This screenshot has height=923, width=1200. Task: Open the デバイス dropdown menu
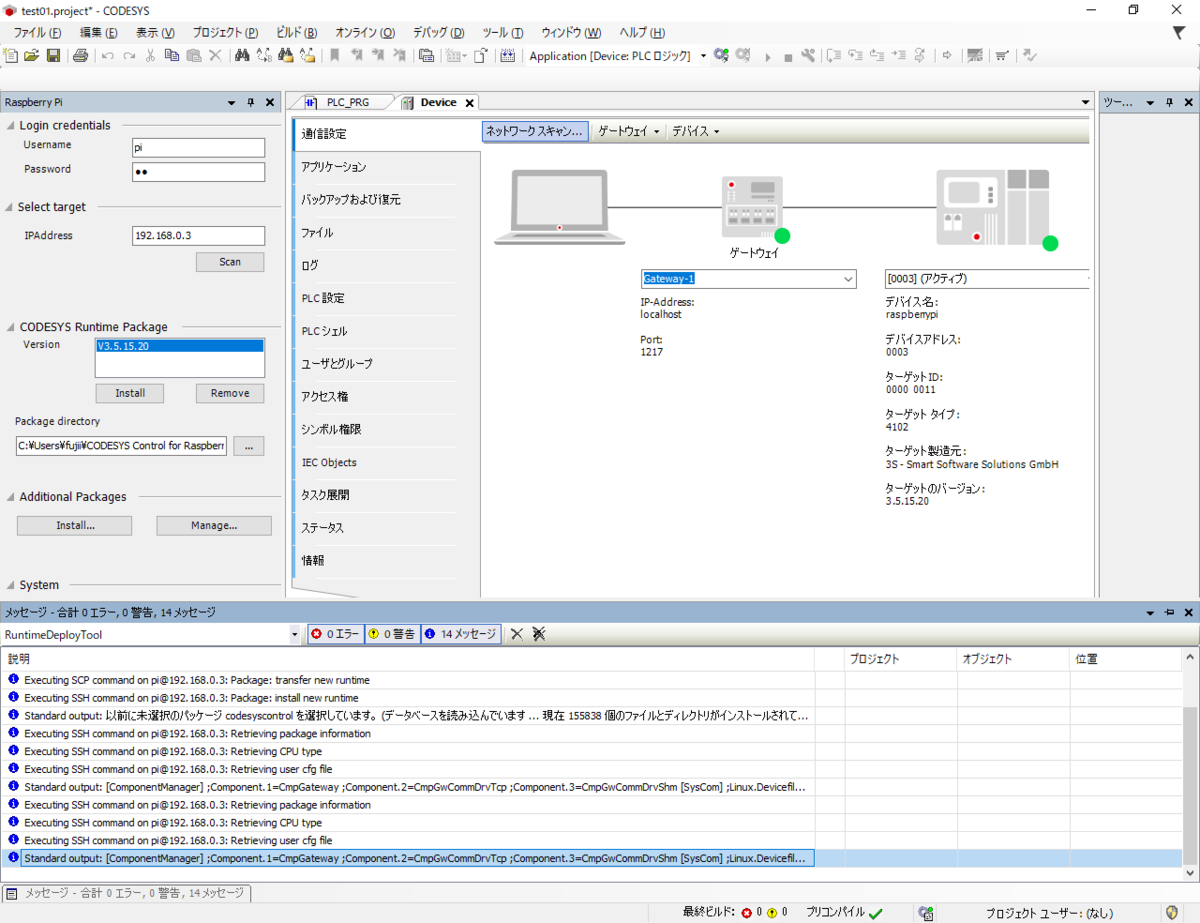pos(695,131)
